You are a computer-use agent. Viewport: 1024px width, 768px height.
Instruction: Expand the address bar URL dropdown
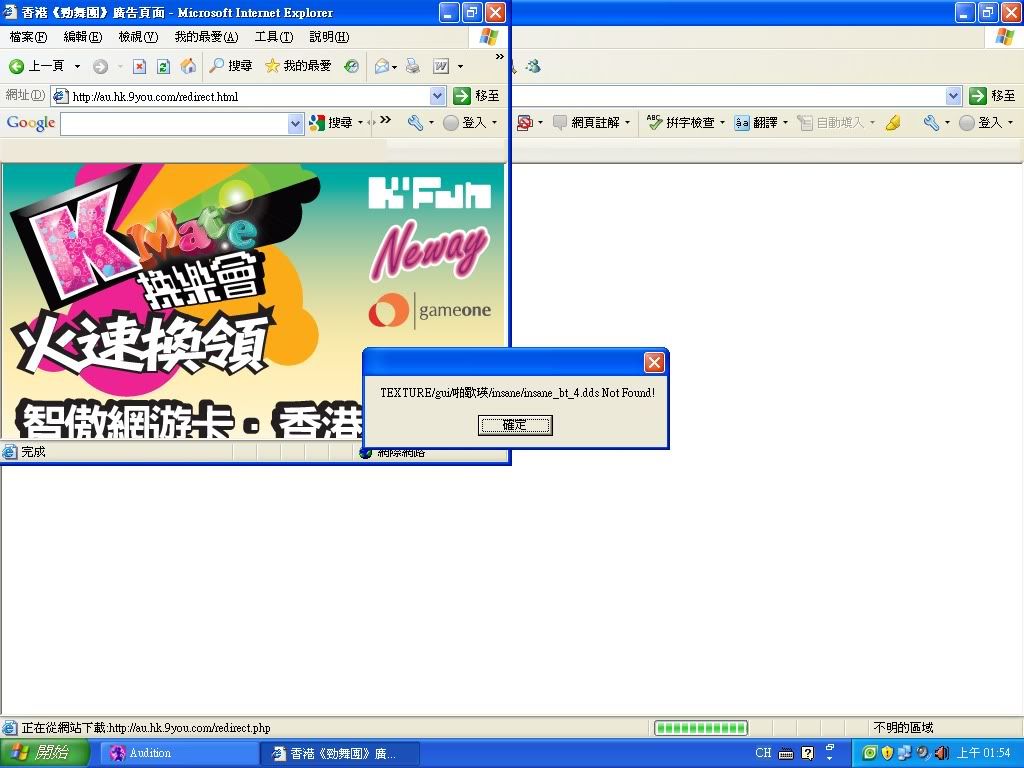click(x=437, y=96)
